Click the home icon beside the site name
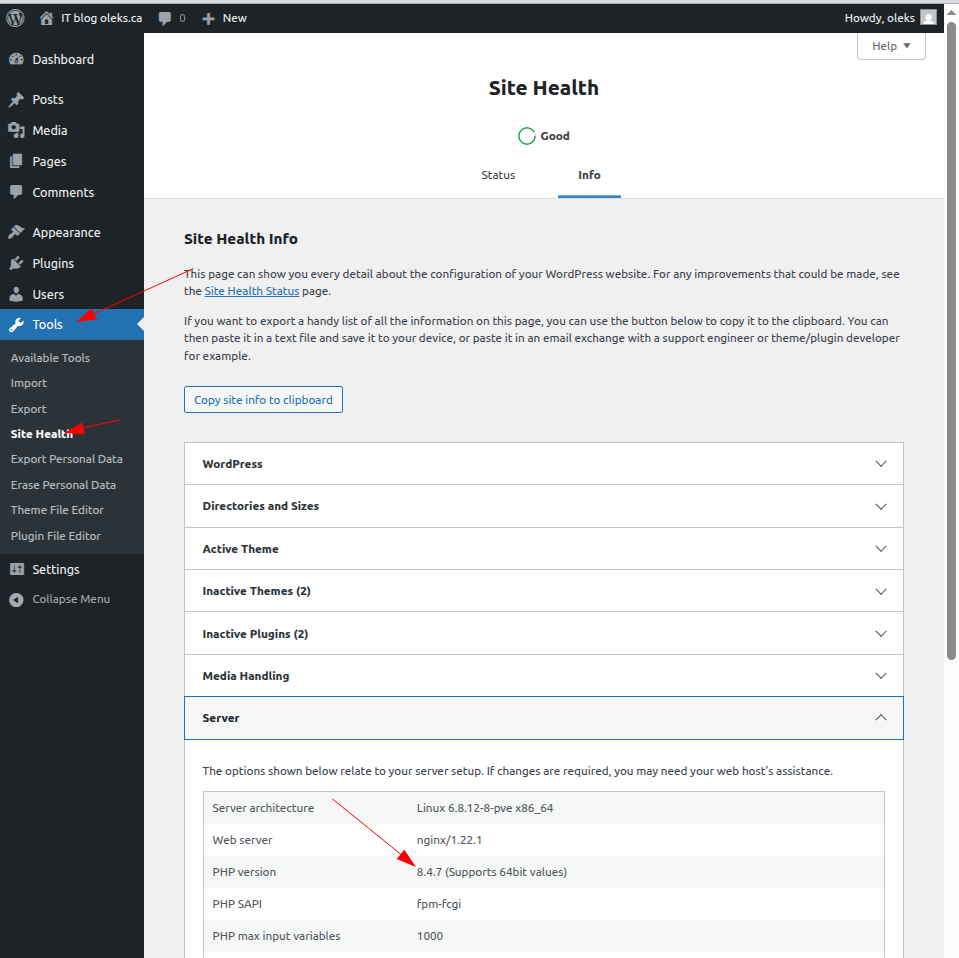The image size is (959, 958). 46,18
